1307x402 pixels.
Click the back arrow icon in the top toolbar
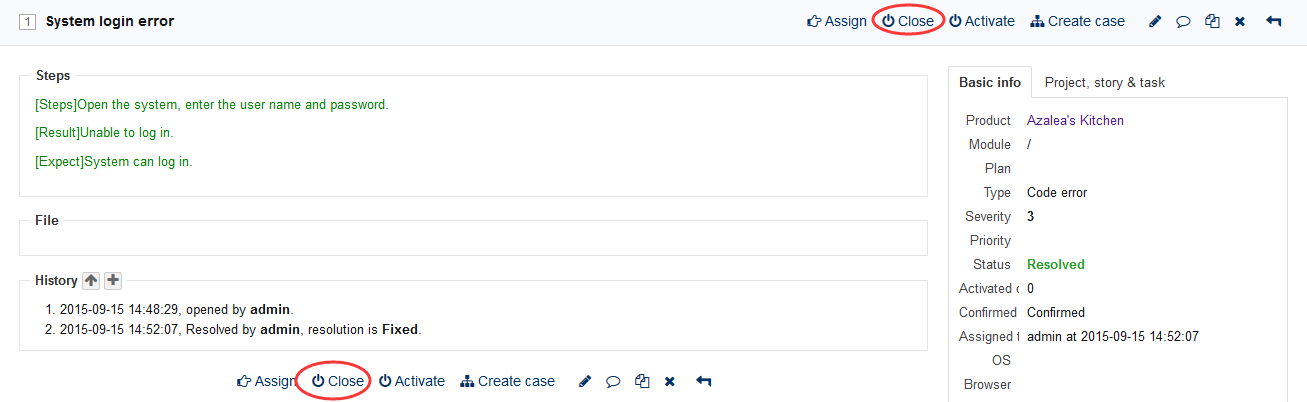[1273, 21]
